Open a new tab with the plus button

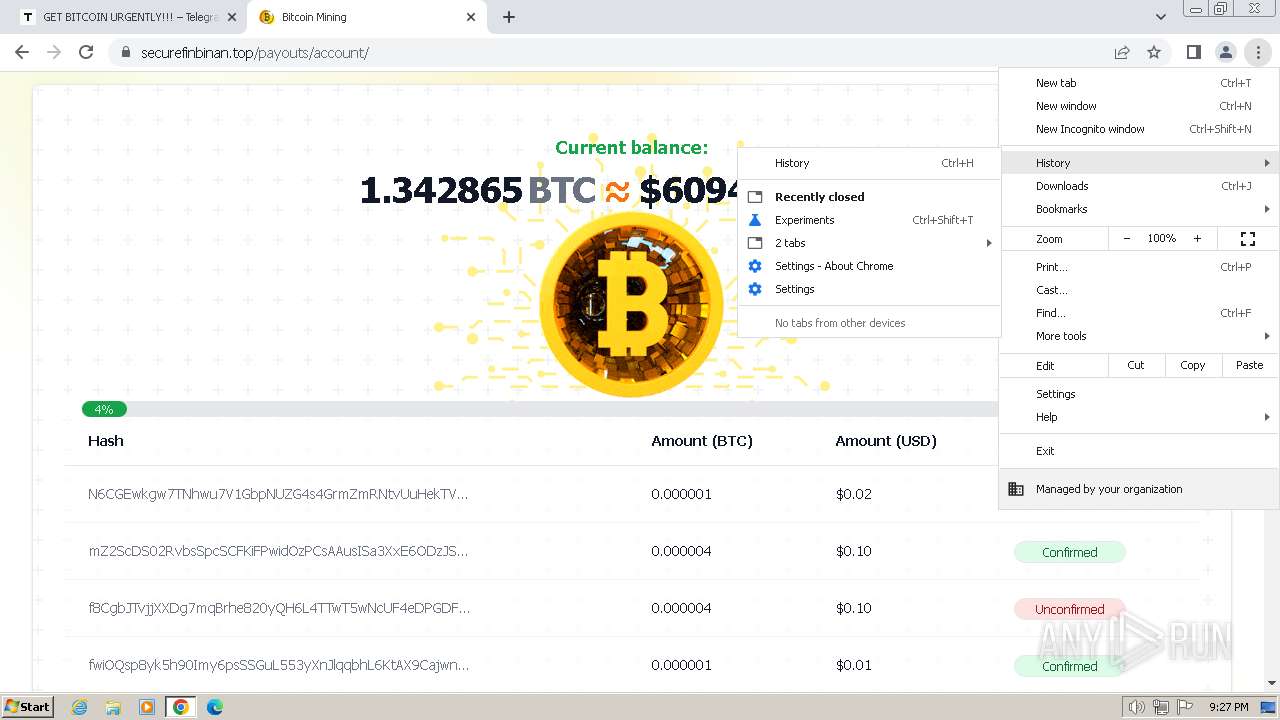509,17
